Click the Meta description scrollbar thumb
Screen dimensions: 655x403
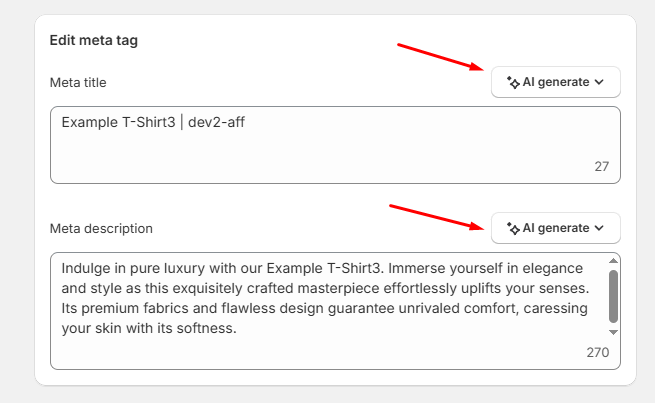click(614, 295)
